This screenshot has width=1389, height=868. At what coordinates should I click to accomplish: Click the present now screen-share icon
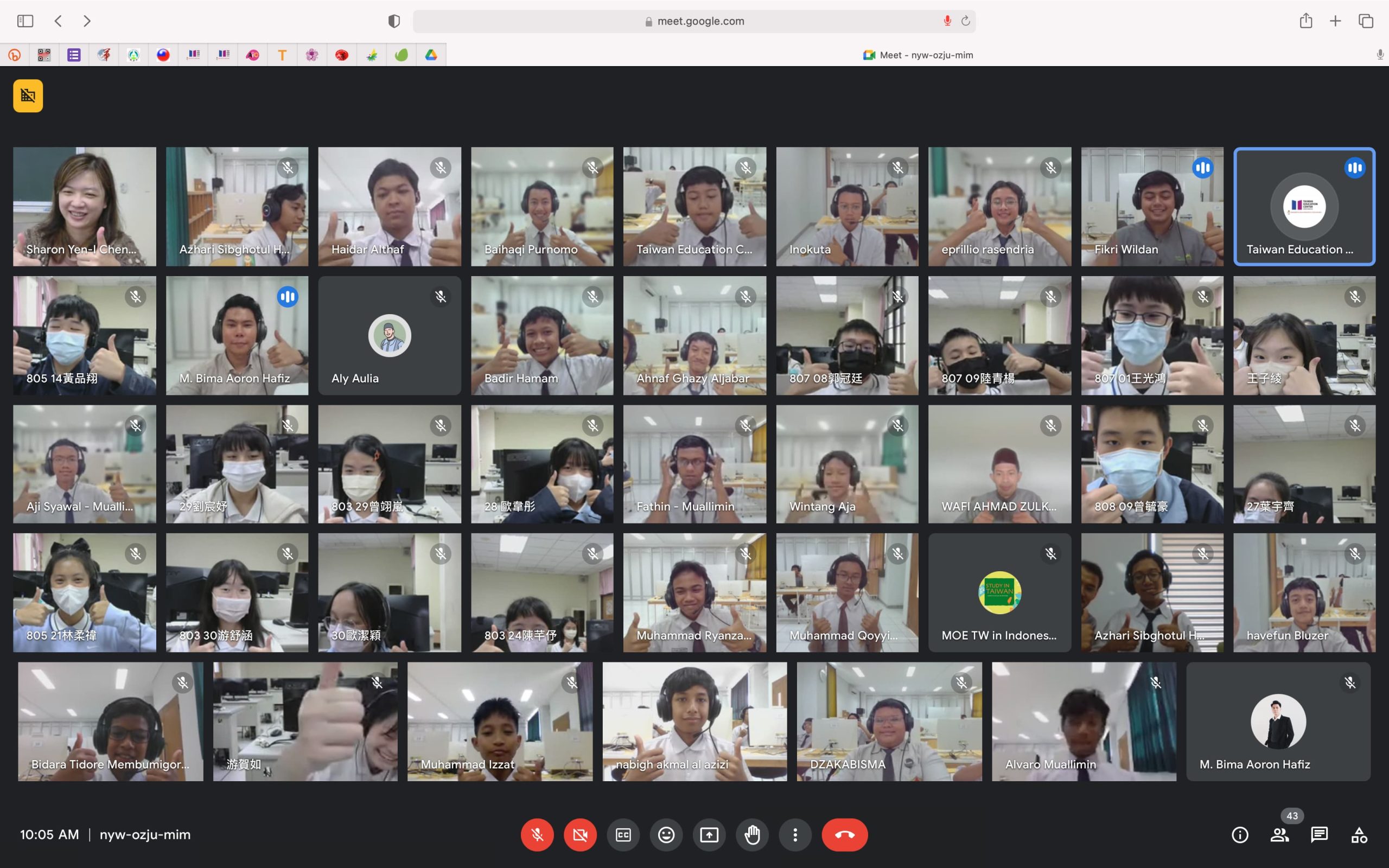[x=709, y=835]
